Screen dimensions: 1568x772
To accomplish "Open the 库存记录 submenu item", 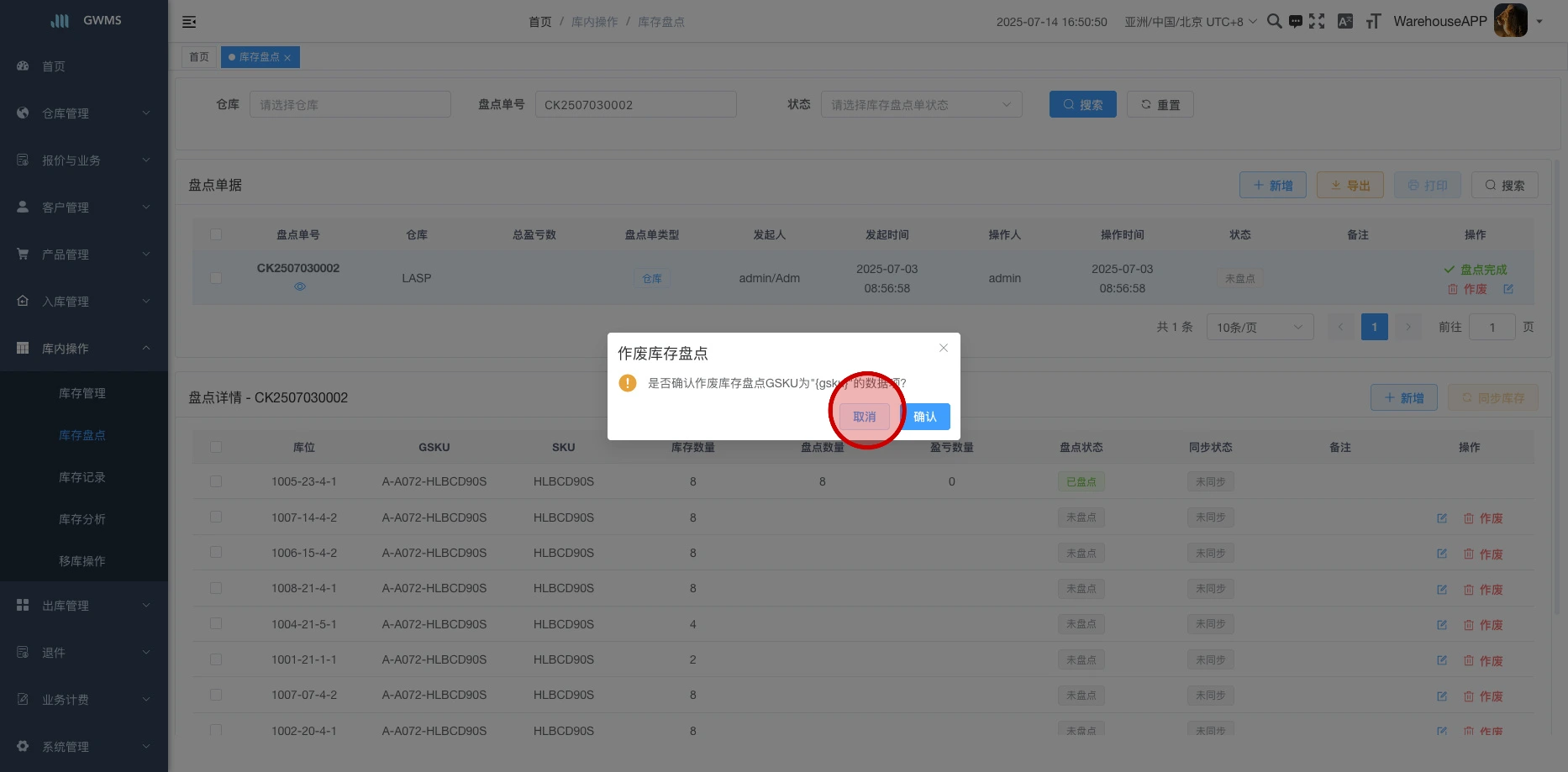I will tap(82, 477).
